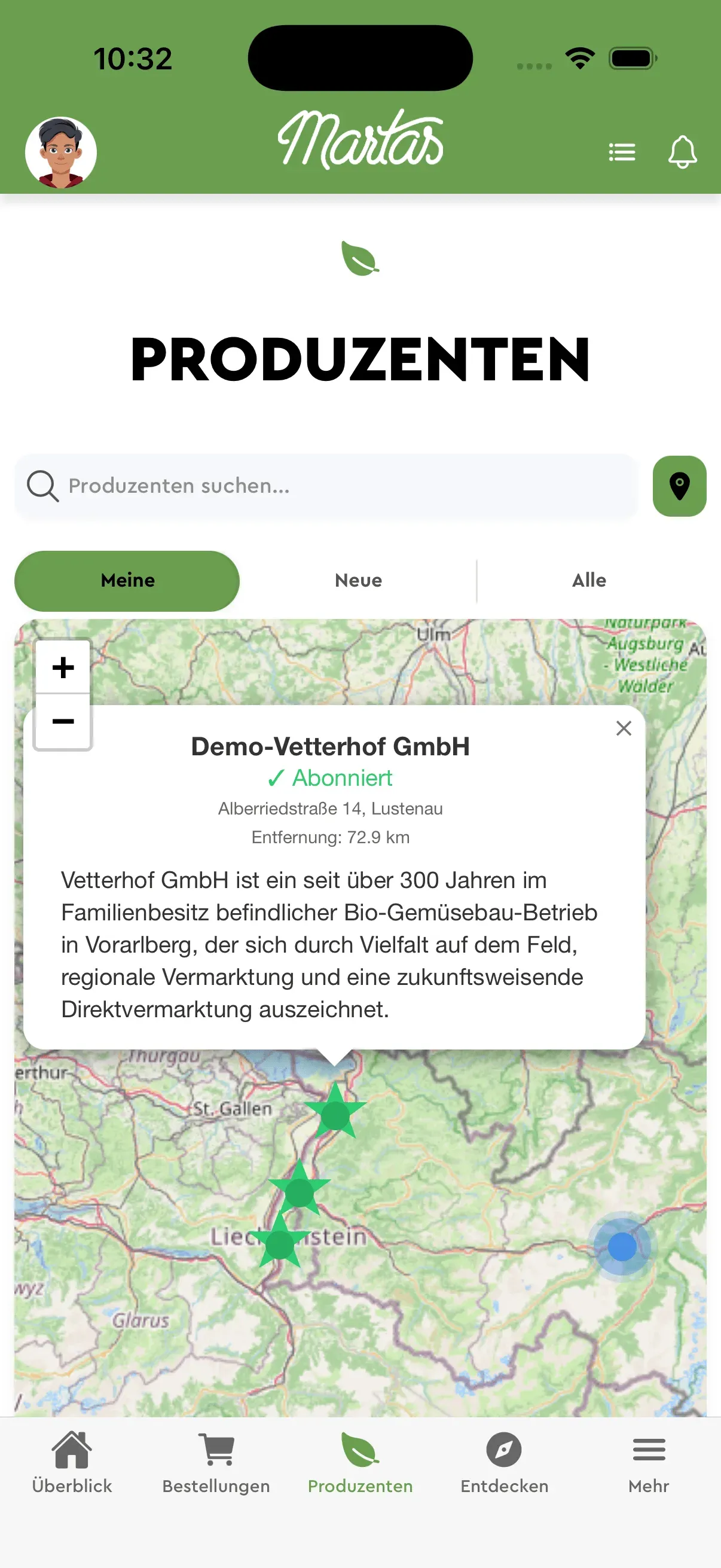Viewport: 721px width, 1568px height.
Task: Tap the green location pin button
Action: click(679, 486)
